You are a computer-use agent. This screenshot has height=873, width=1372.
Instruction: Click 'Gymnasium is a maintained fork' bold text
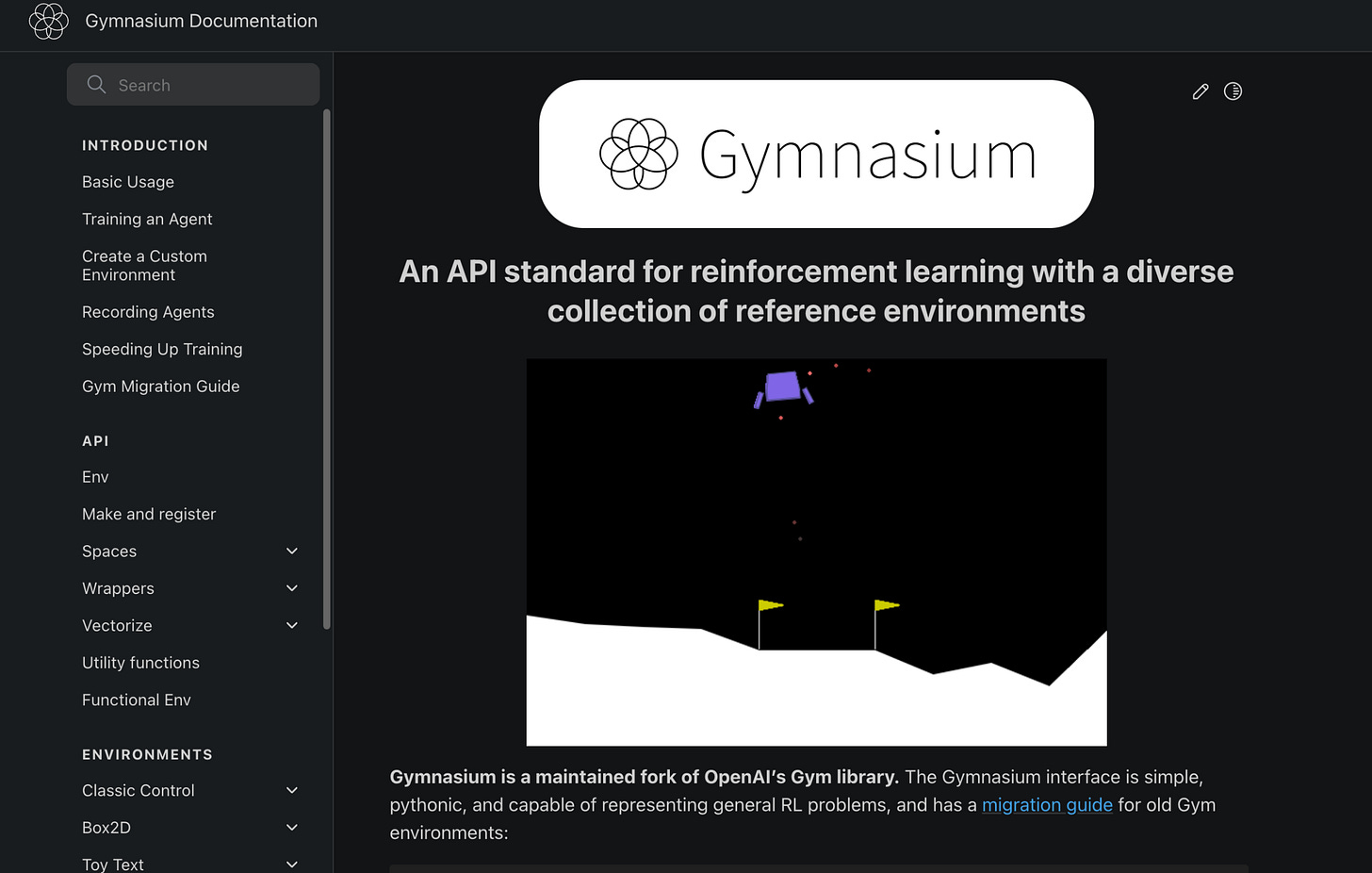point(645,777)
